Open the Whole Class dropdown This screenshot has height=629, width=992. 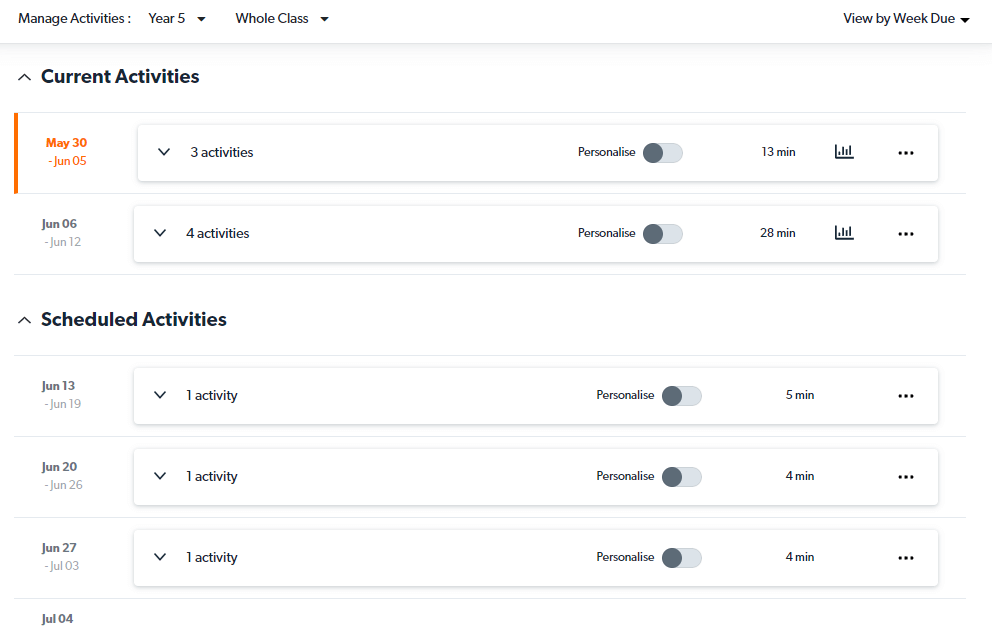click(x=282, y=19)
